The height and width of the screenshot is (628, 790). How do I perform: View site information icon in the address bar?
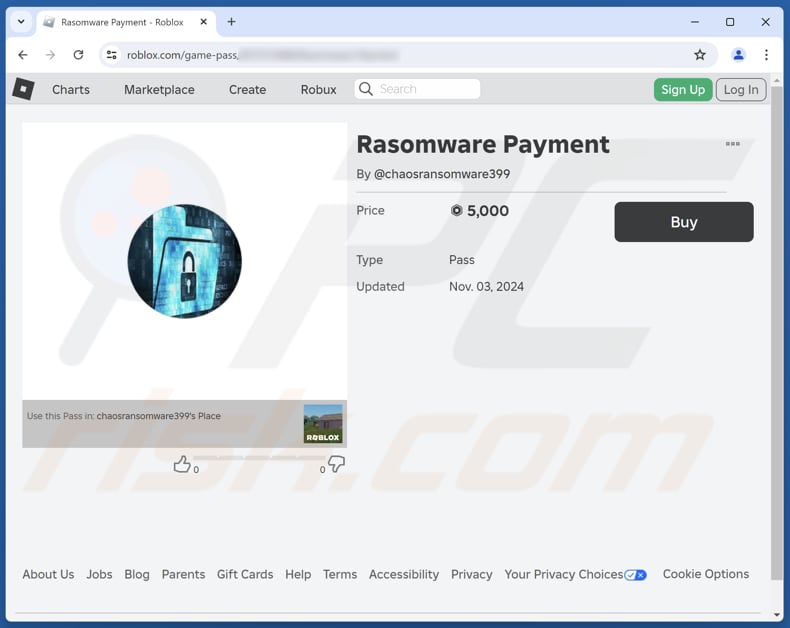(x=111, y=55)
